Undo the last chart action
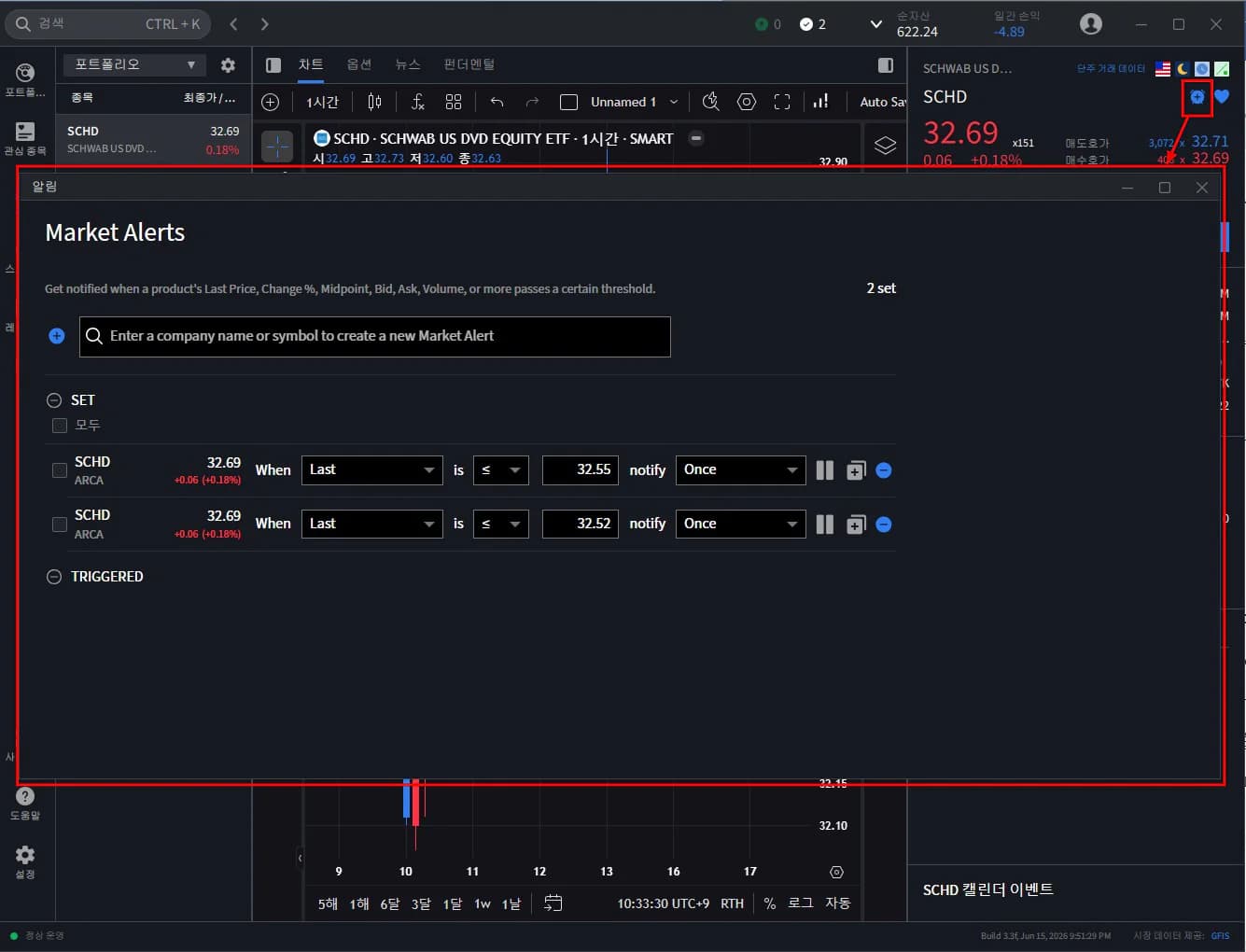This screenshot has width=1246, height=952. coord(497,102)
